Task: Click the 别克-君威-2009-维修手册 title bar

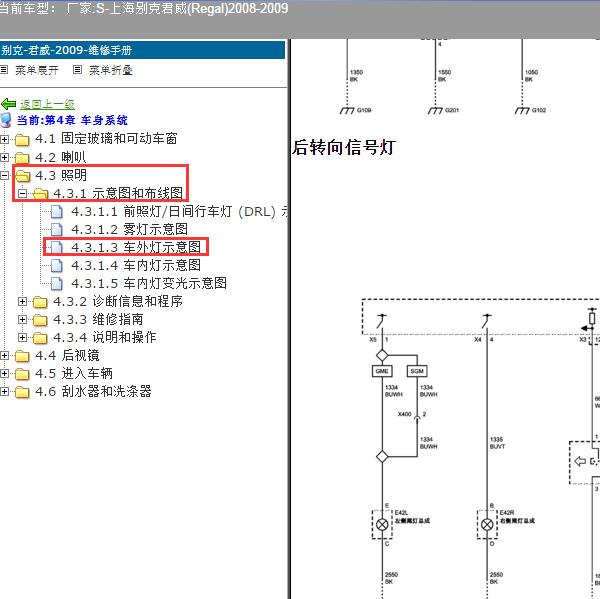Action: 142,50
